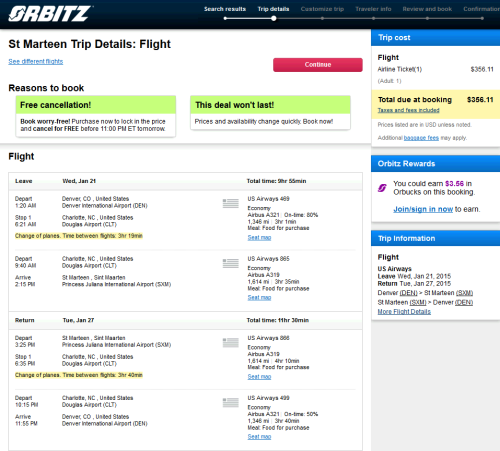Click the 11:55 PM Denver arrival time
Image resolution: width=500 pixels, height=451 pixels.
coord(26,424)
